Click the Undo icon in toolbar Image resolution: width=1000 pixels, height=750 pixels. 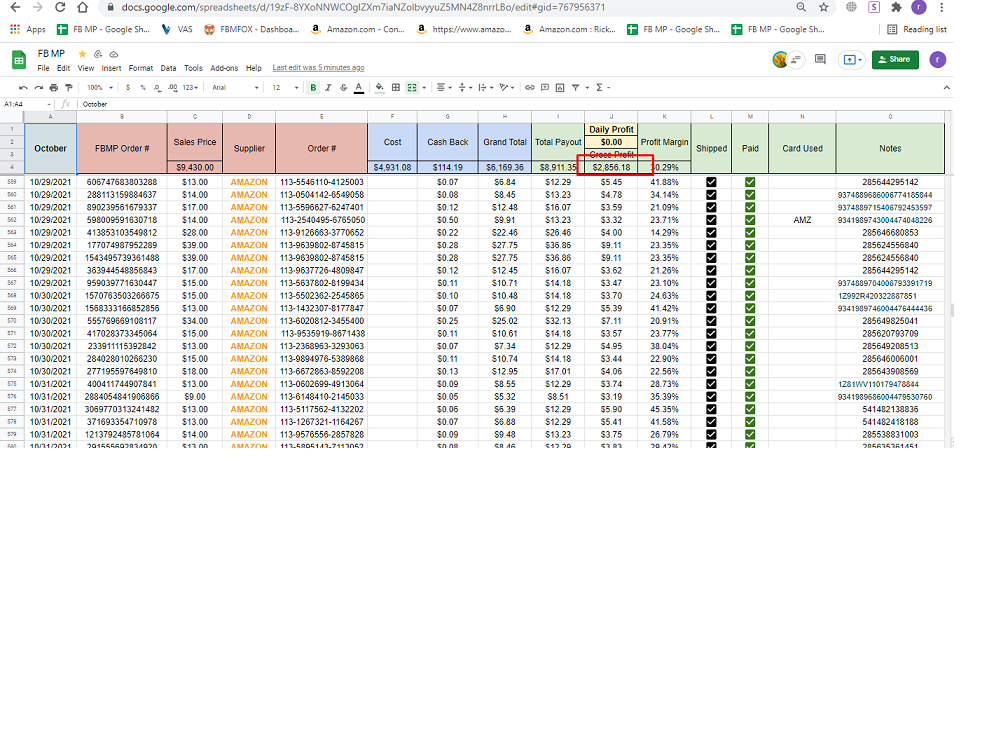coord(23,87)
